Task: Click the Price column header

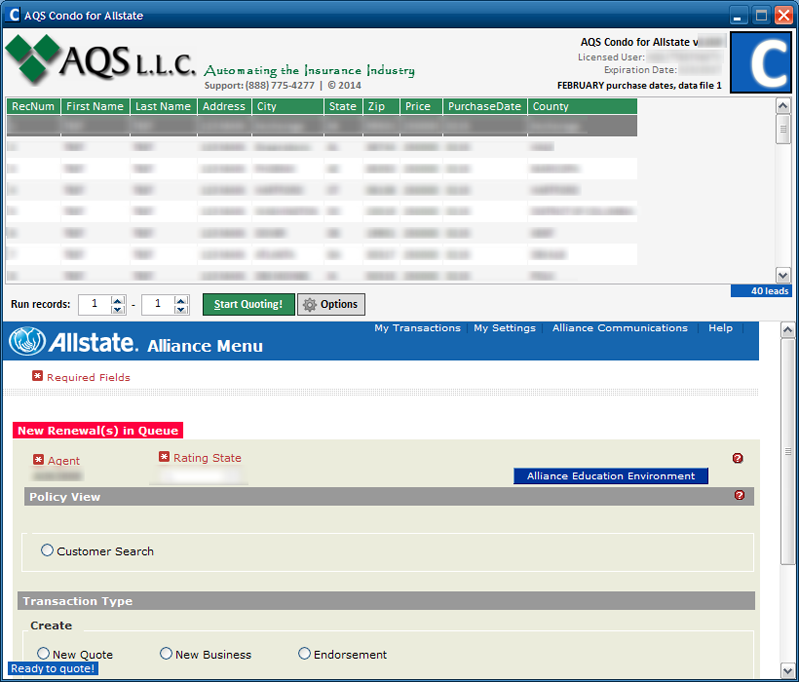Action: click(421, 106)
